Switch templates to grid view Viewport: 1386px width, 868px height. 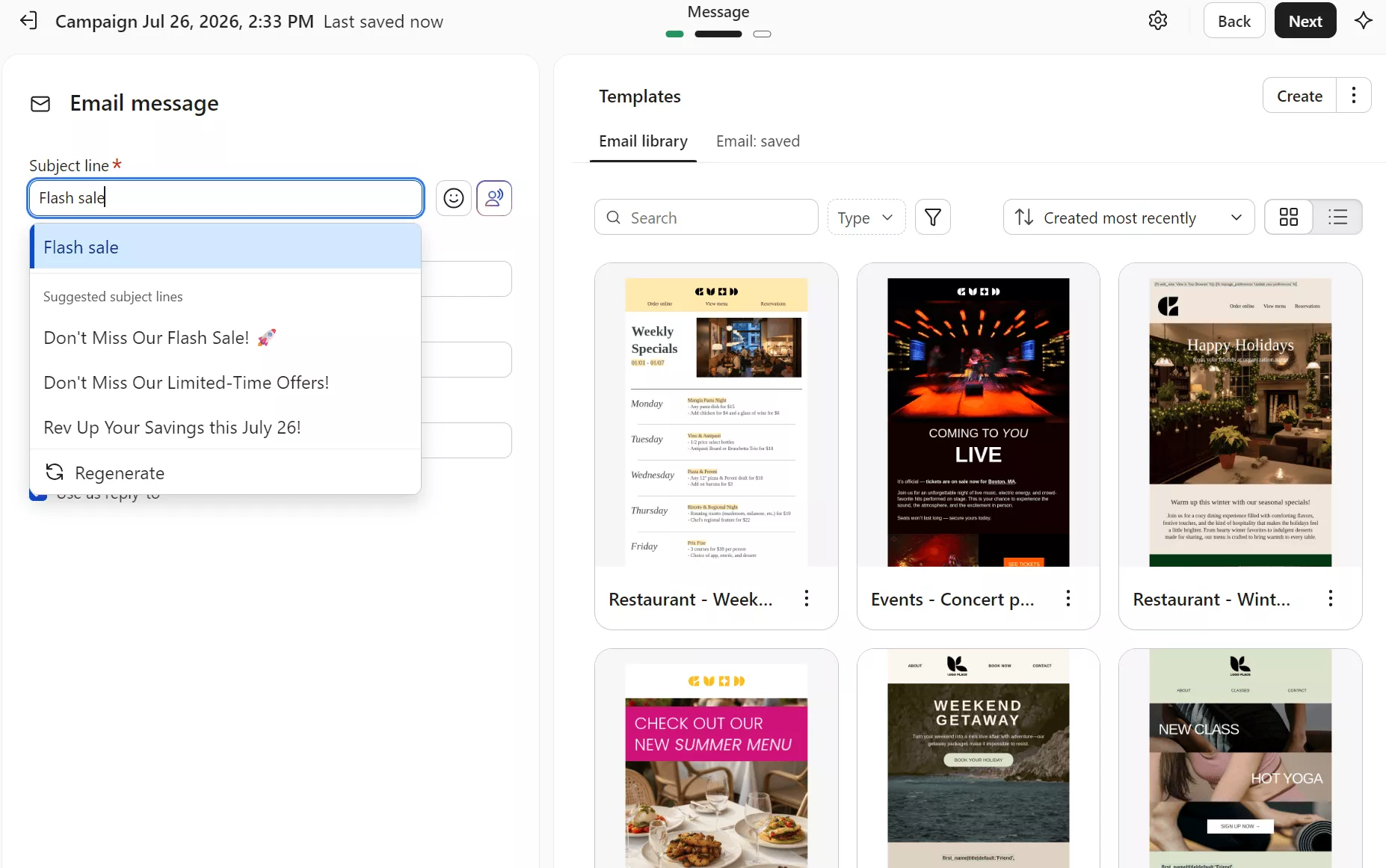tap(1289, 218)
